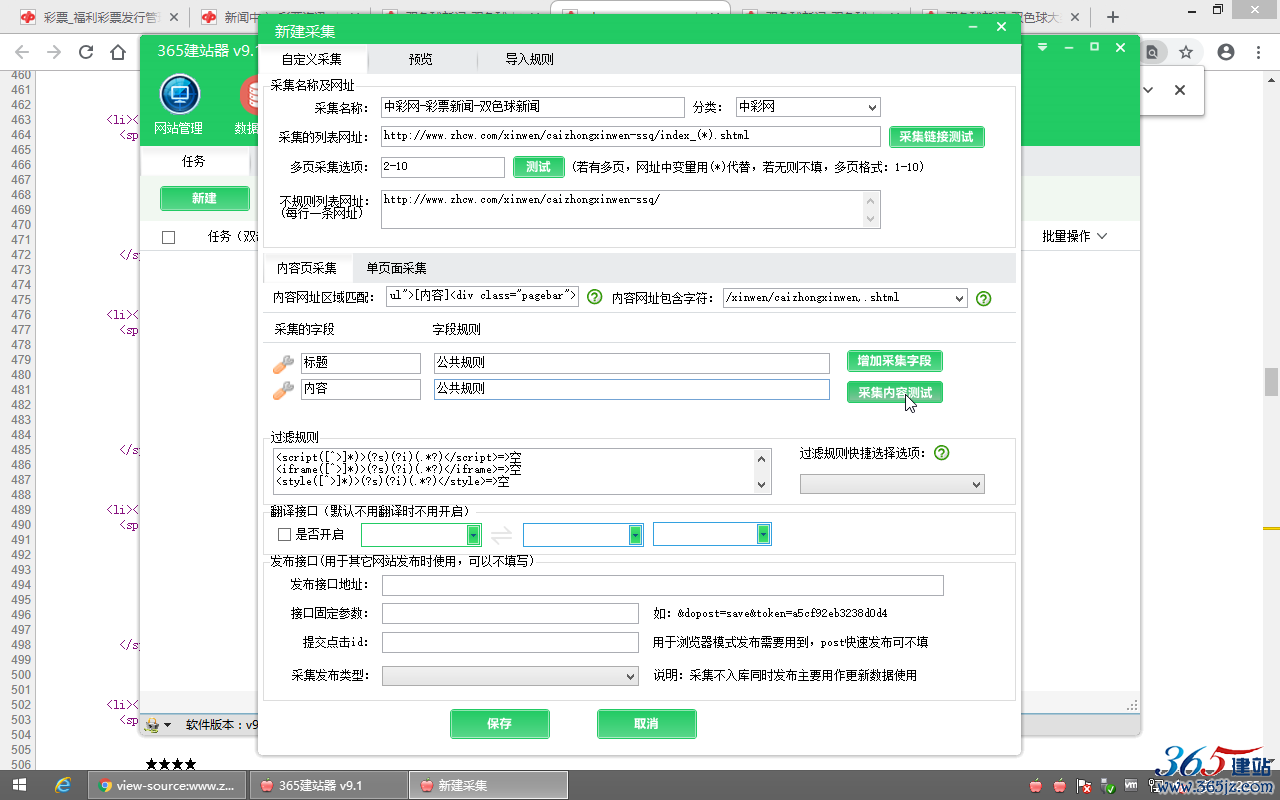Click 保存 button
The image size is (1280, 800).
499,724
